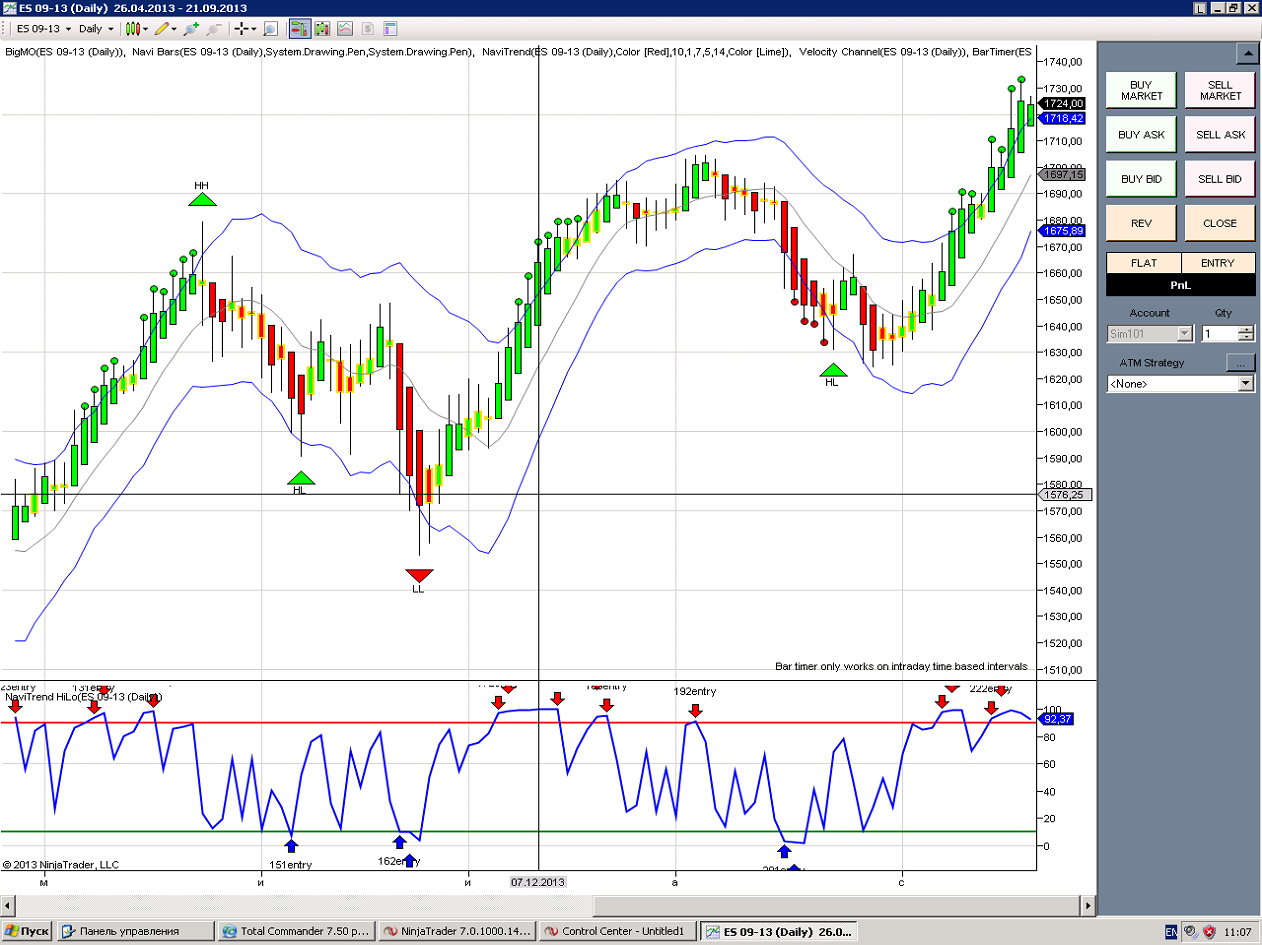Switch to Control Center taskbar window
Image resolution: width=1262 pixels, height=945 pixels.
click(x=617, y=932)
